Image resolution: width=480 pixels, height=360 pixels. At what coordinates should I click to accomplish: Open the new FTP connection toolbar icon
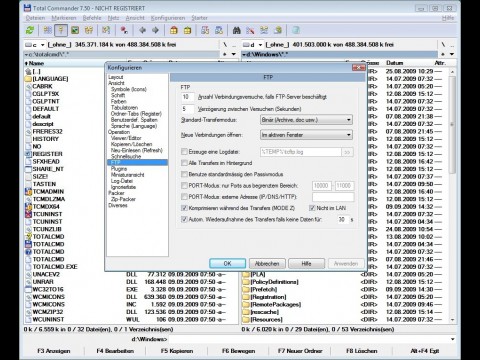[x=219, y=30]
